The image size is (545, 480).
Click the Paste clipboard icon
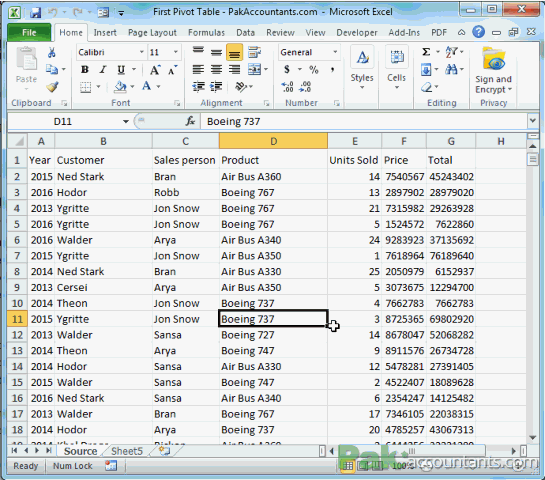tap(26, 59)
